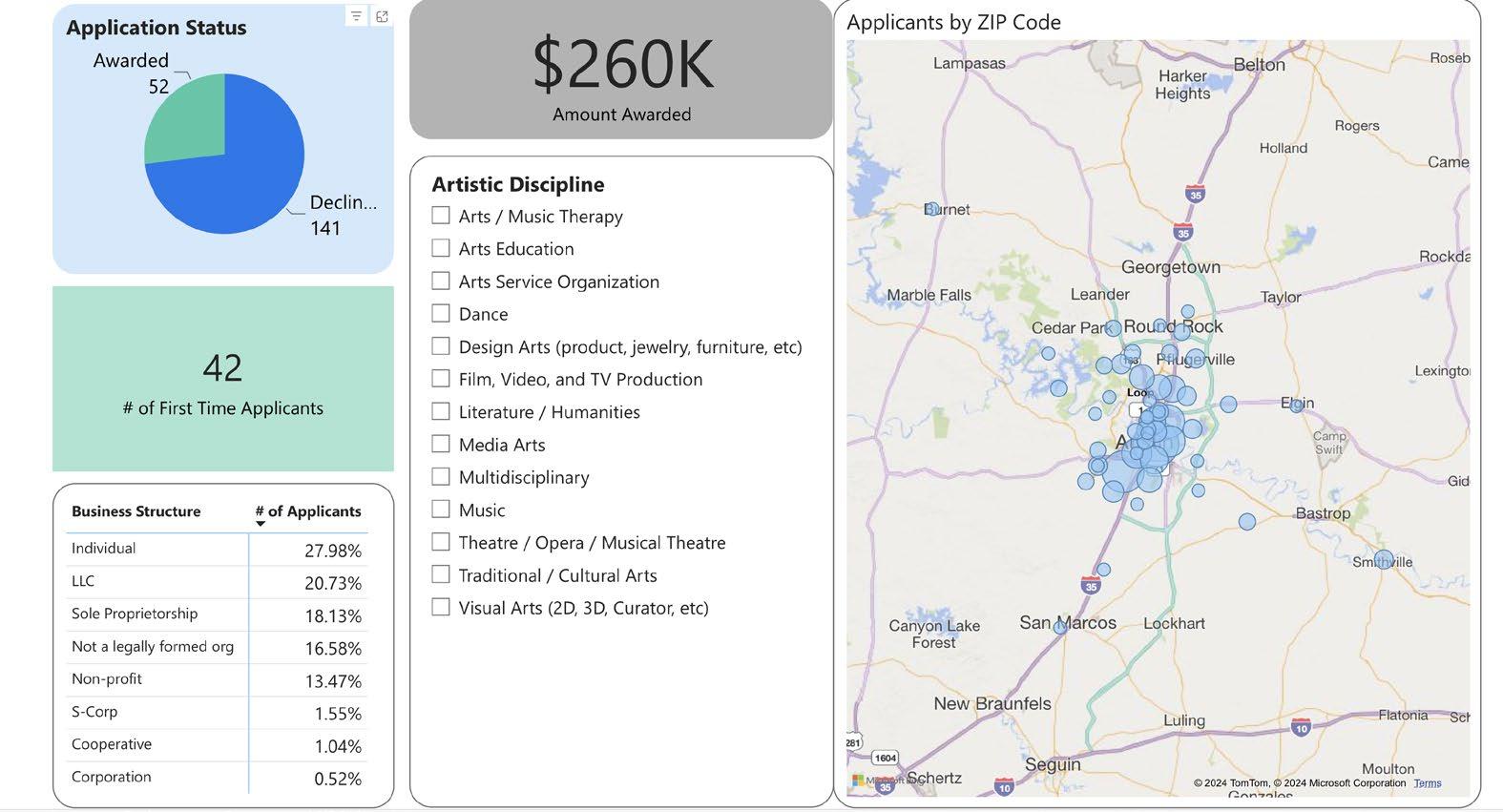Toggle sort arrow on # of Applicants column
This screenshot has height=812, width=1503.
[x=261, y=524]
